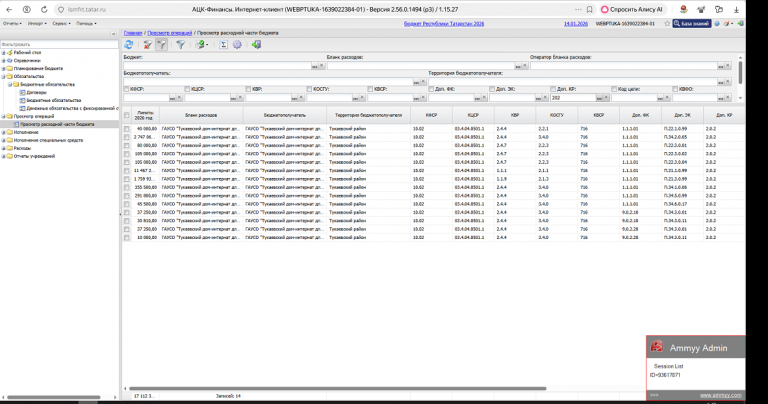Viewport: 768px width, 404px height.
Task: Bookmark this page in the address bar
Action: 590,9
